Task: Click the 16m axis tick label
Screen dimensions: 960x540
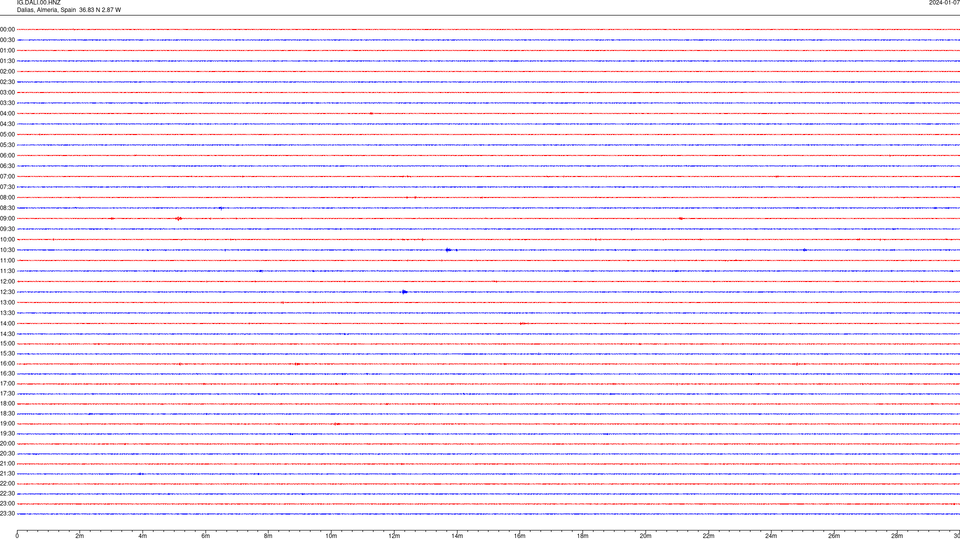Action: click(520, 536)
